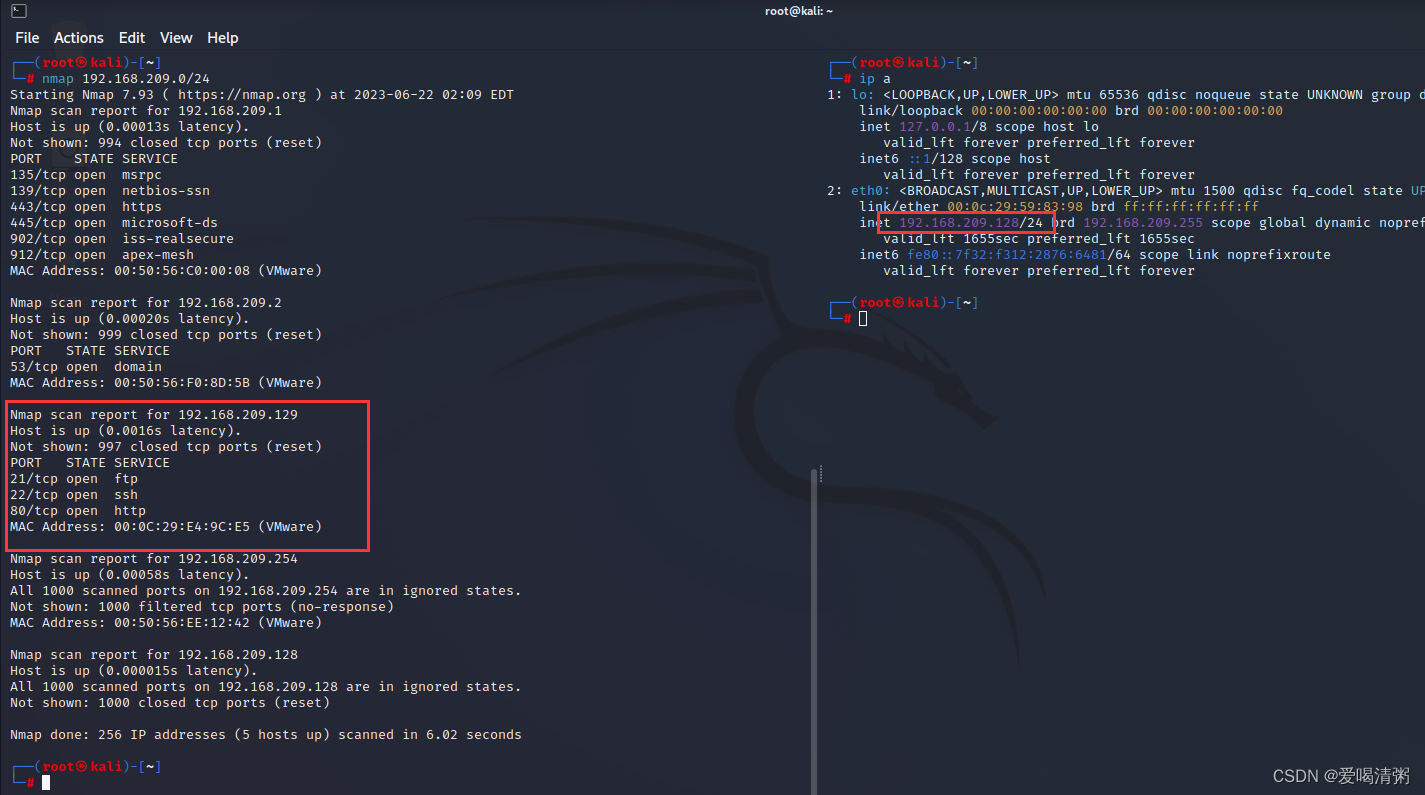Click the split-pane divider handle dots
The width and height of the screenshot is (1425, 795).
pyautogui.click(x=820, y=474)
